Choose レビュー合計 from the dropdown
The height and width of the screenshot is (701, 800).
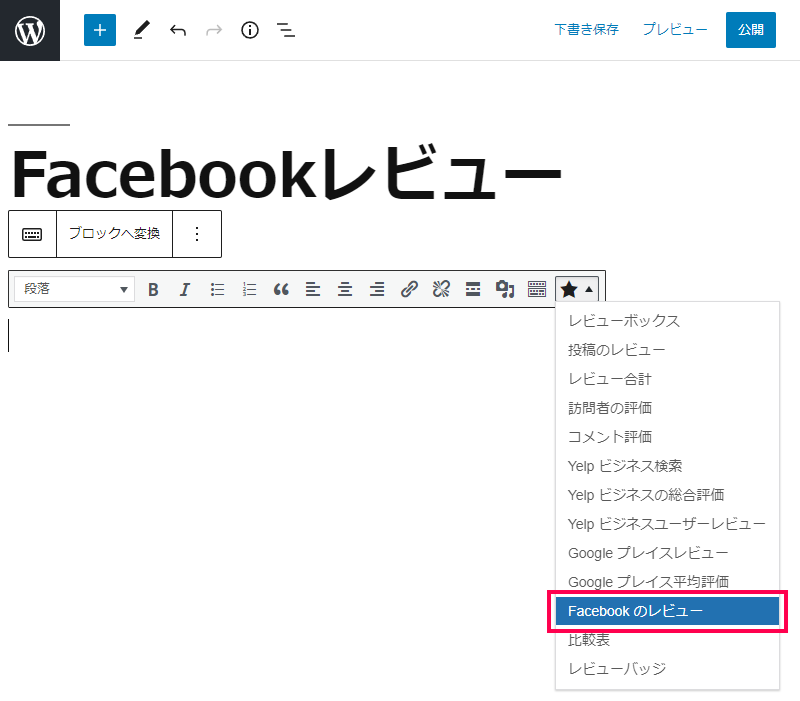click(667, 379)
